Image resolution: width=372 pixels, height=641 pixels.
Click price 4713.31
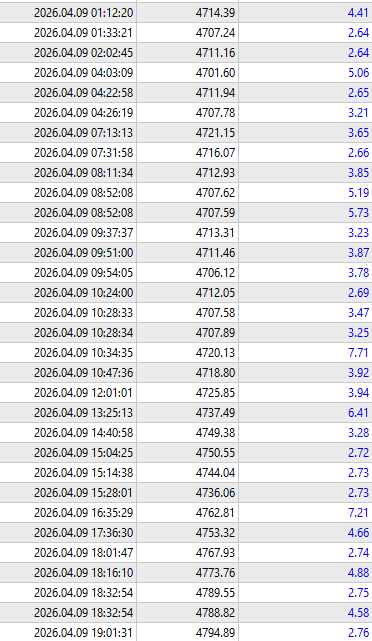215,233
